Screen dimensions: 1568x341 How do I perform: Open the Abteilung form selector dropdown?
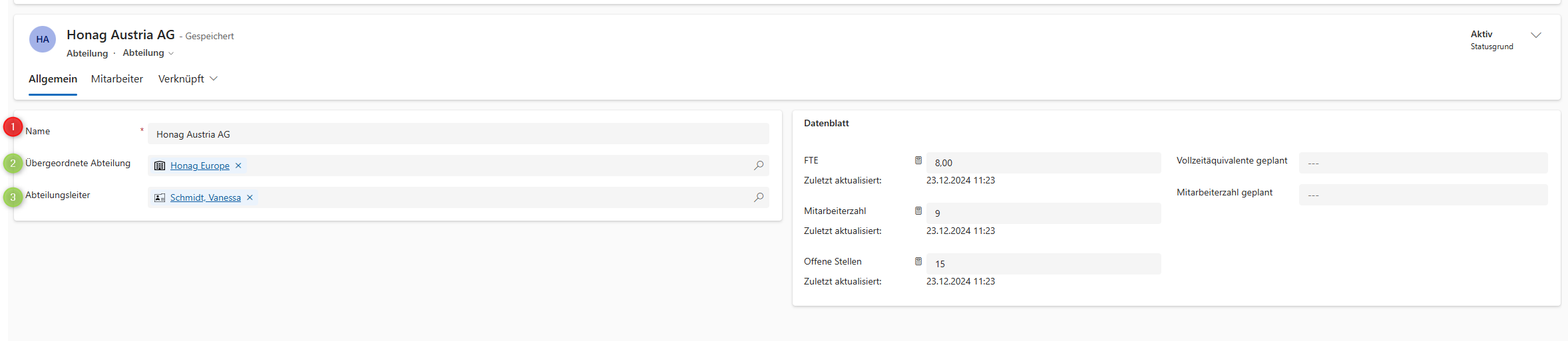(x=148, y=53)
